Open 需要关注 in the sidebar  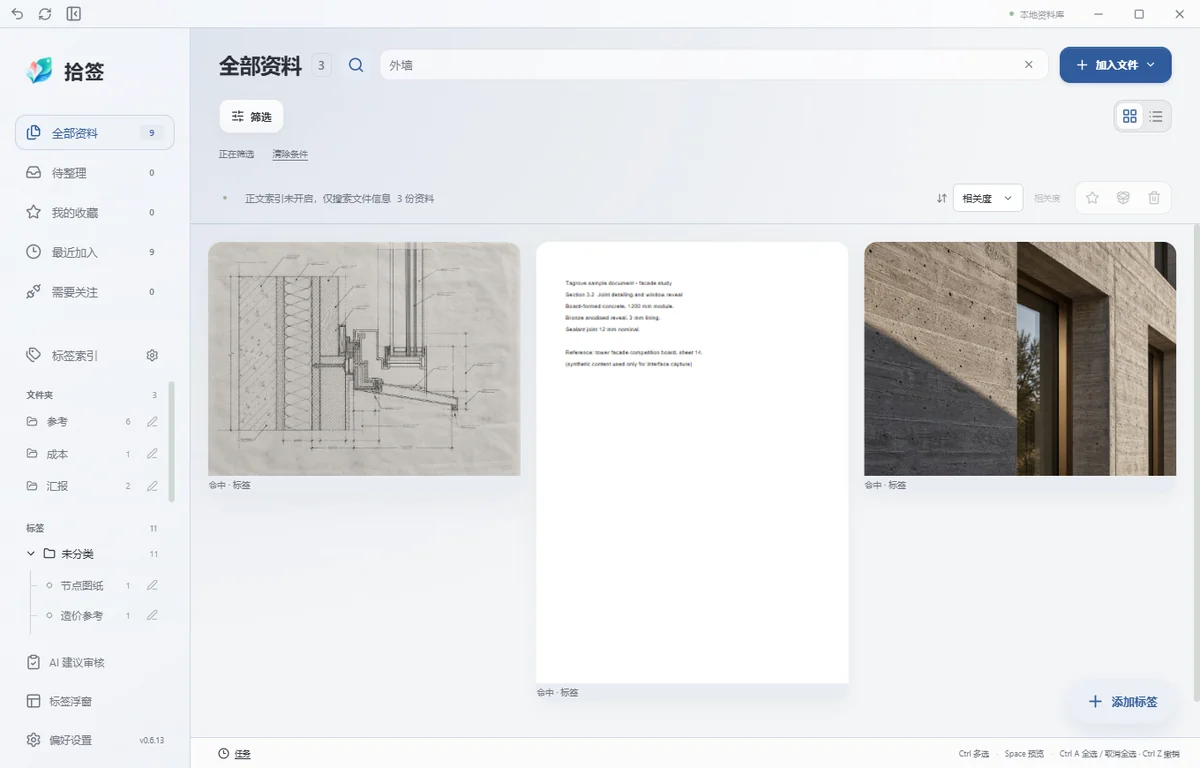[x=95, y=292]
